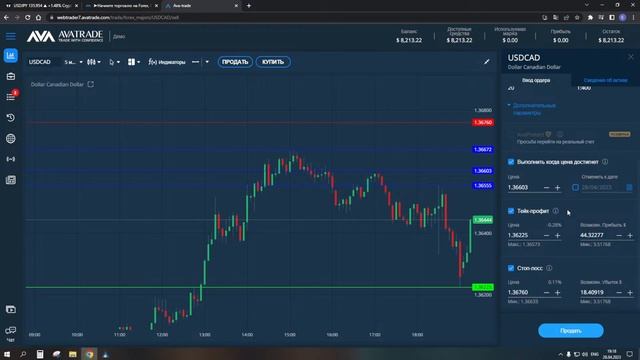Pop out the Dollar Canadian Dollar chart
The height and width of the screenshot is (360, 640).
pyautogui.click(x=91, y=84)
